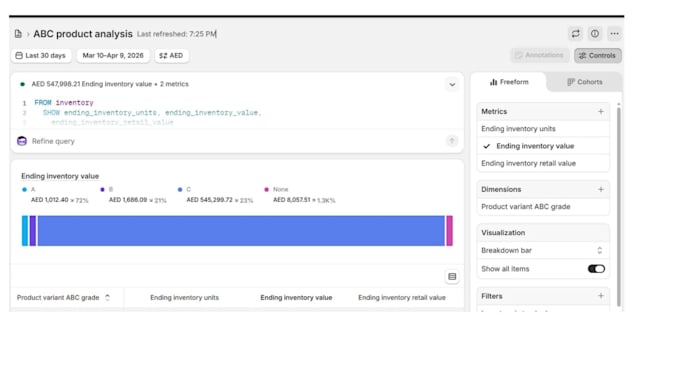Screen dimensions: 680x367
Task: Open the Mar 10–Apr 9, 2026 date selector
Action: point(113,56)
